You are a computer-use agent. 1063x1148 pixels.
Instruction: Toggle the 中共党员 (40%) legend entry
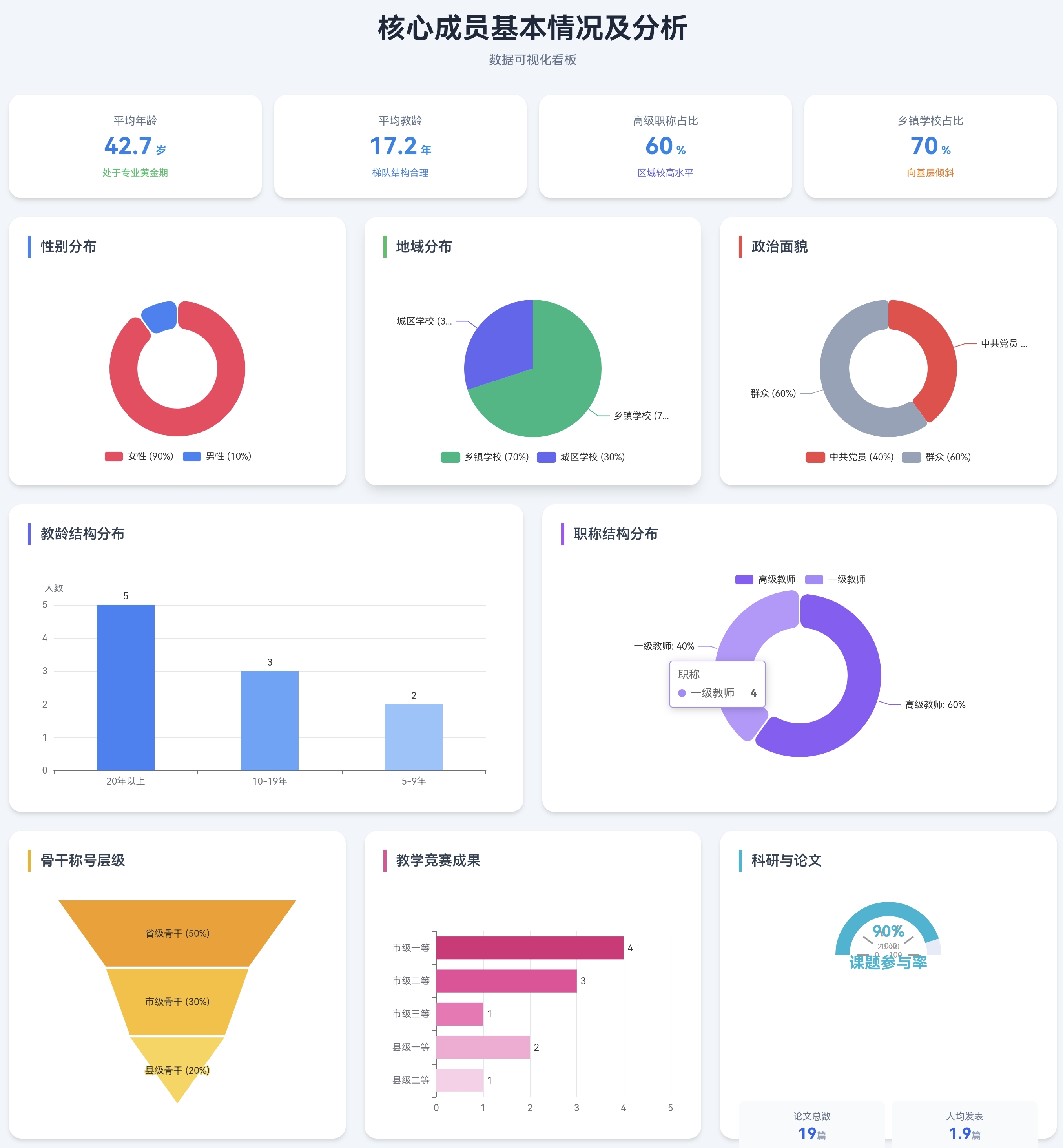850,457
